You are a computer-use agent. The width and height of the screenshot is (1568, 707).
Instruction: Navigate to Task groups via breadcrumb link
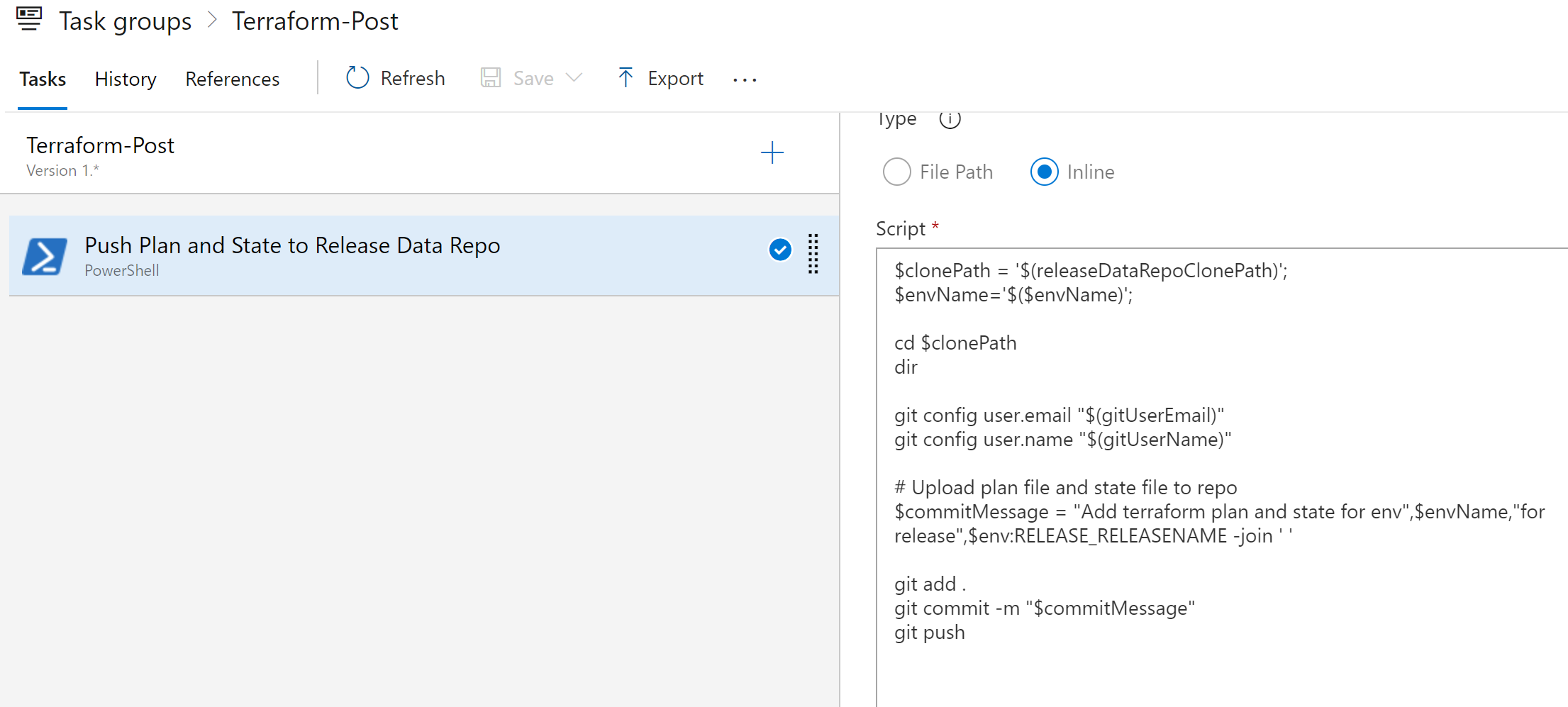point(125,21)
